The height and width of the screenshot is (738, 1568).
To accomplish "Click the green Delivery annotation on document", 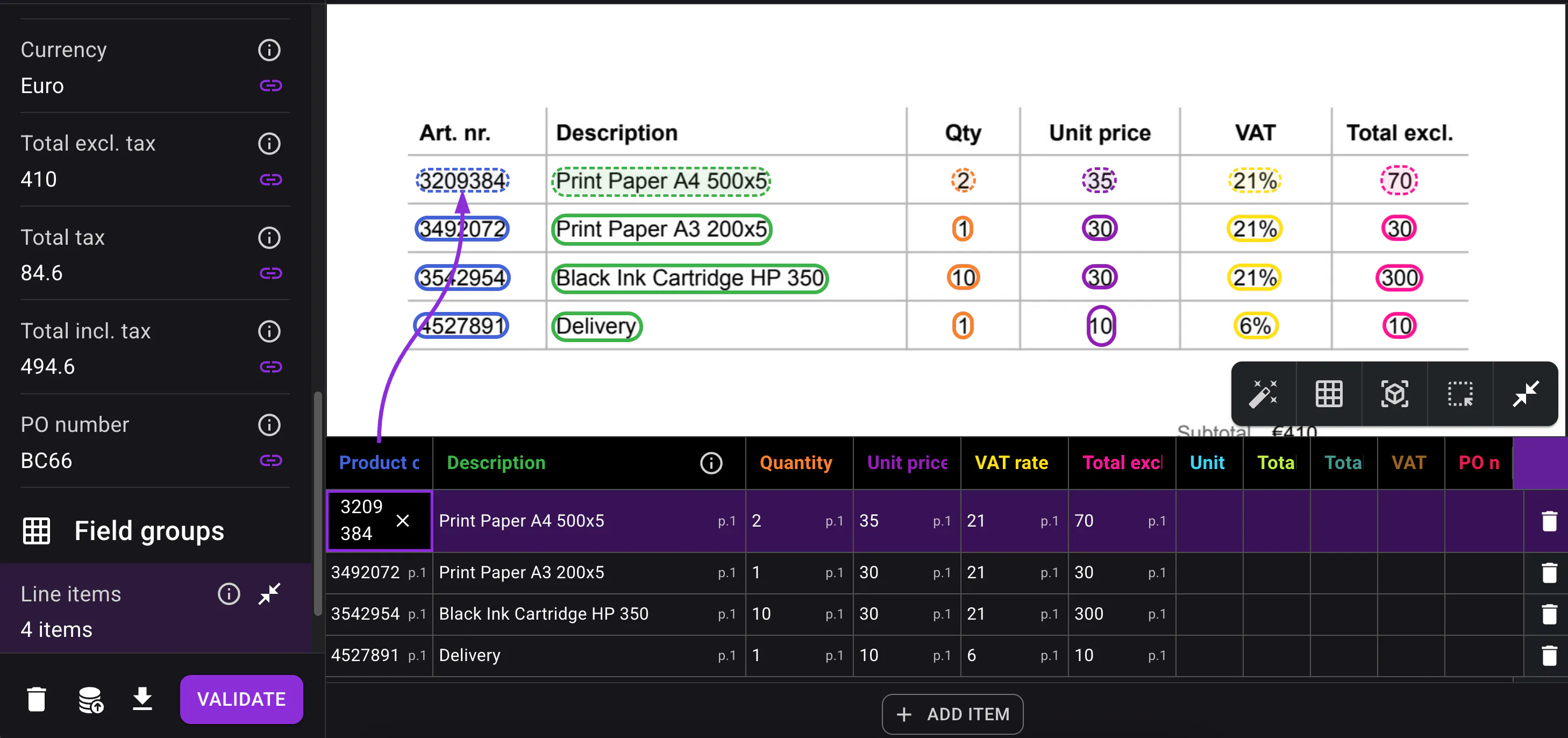I will coord(596,327).
